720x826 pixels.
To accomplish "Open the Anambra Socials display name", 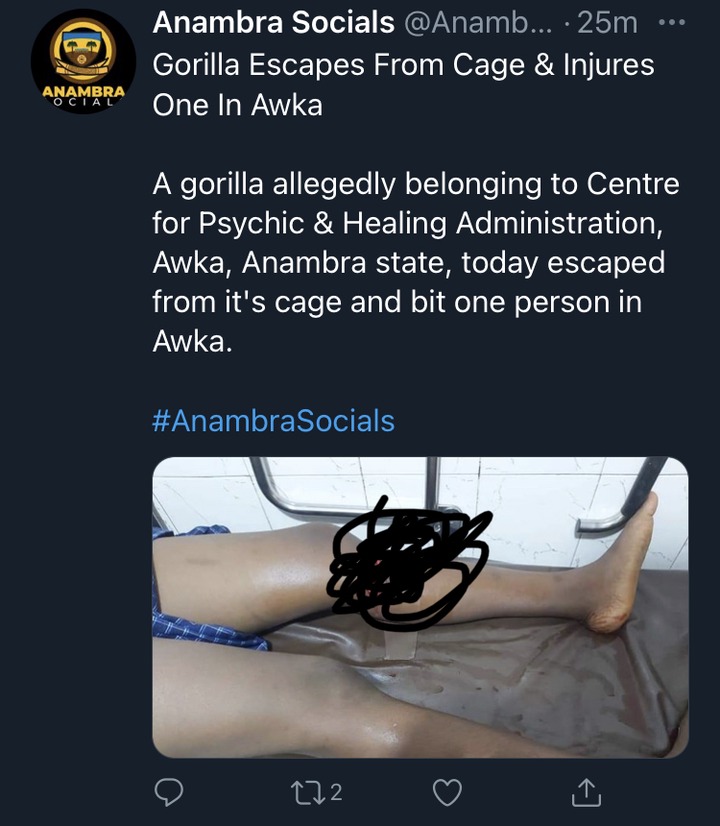I will tap(273, 23).
